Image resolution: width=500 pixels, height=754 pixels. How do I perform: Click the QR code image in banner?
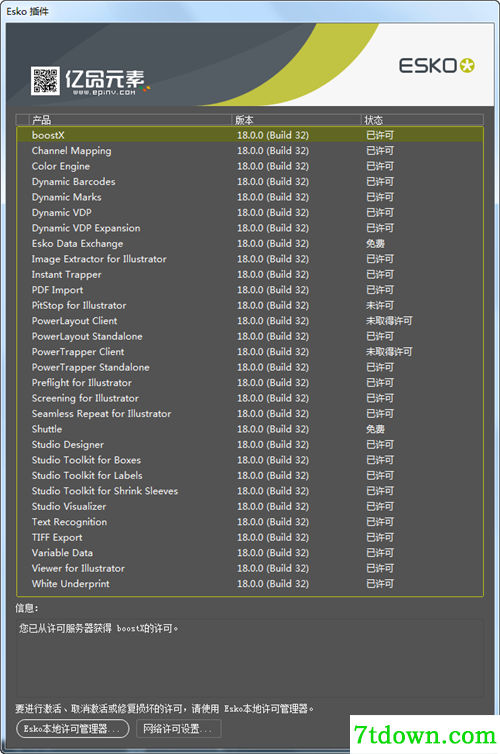(45, 81)
